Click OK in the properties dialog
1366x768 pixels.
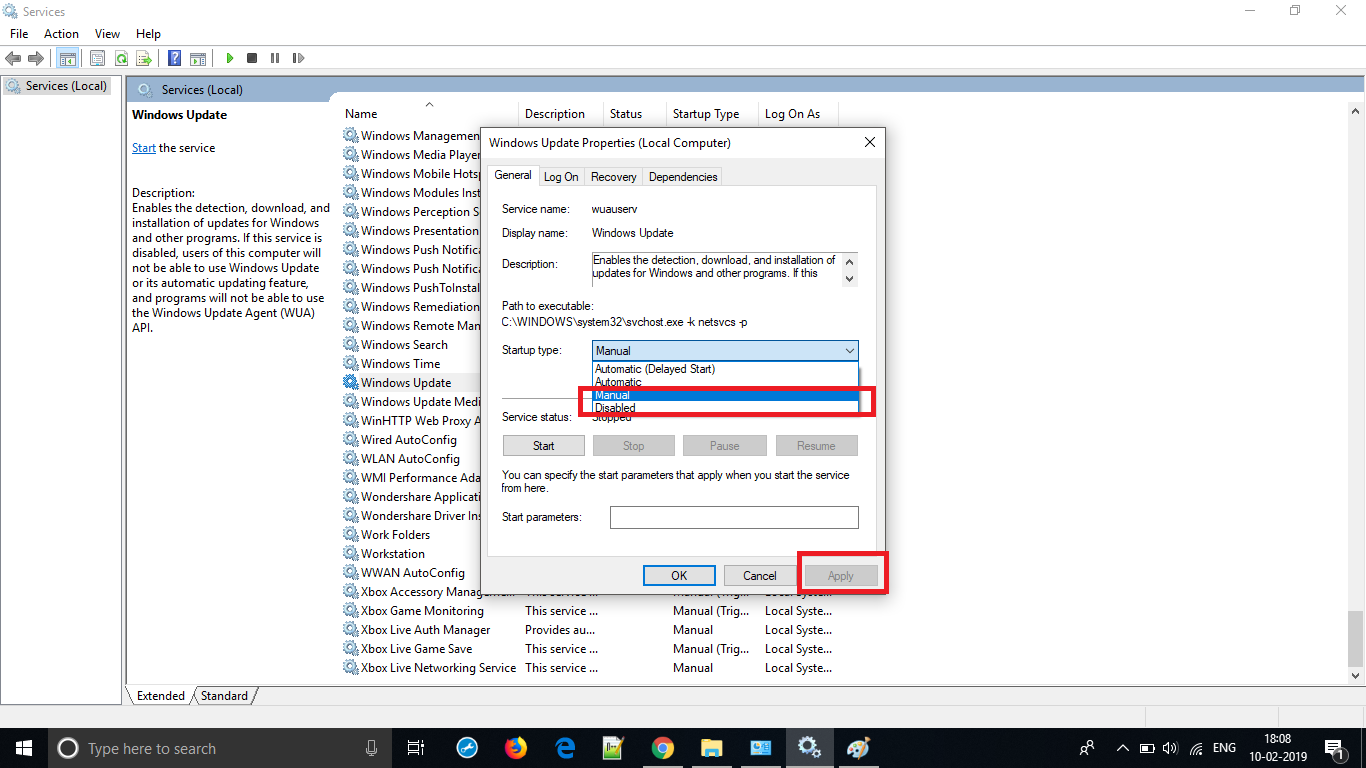679,575
